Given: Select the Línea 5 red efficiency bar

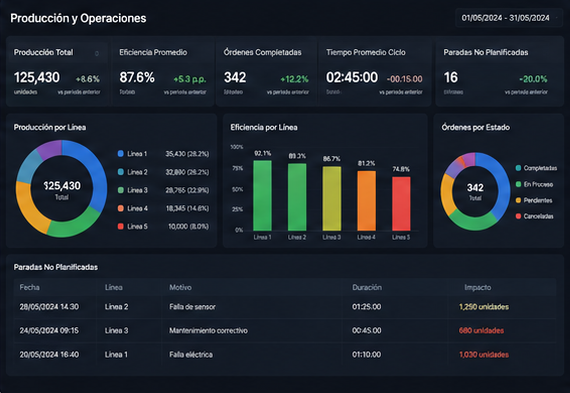Looking at the screenshot, I should [x=401, y=204].
